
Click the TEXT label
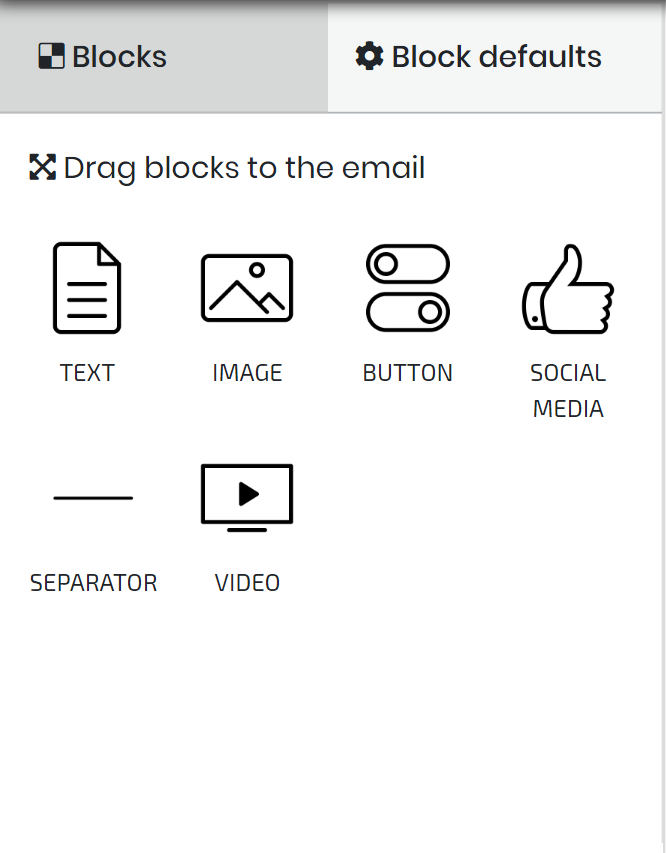(87, 373)
